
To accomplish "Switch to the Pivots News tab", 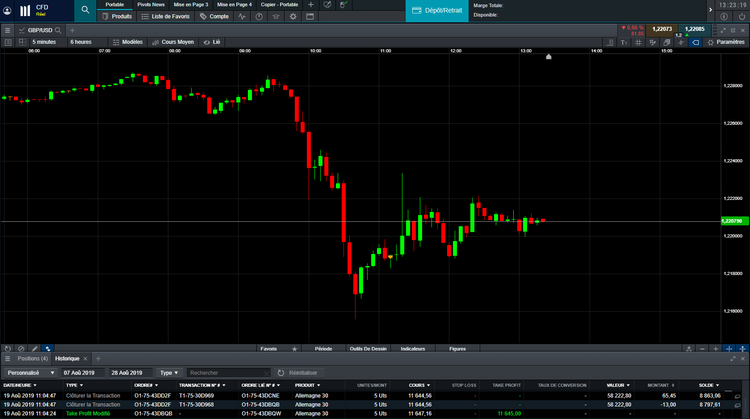I will (x=151, y=5).
